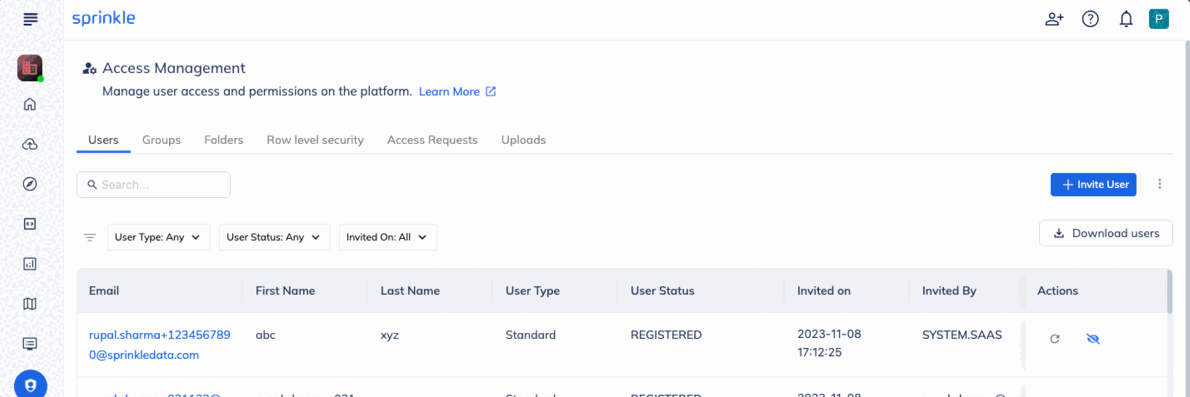The image size is (1190, 397).
Task: Click the Email column header
Action: (104, 291)
